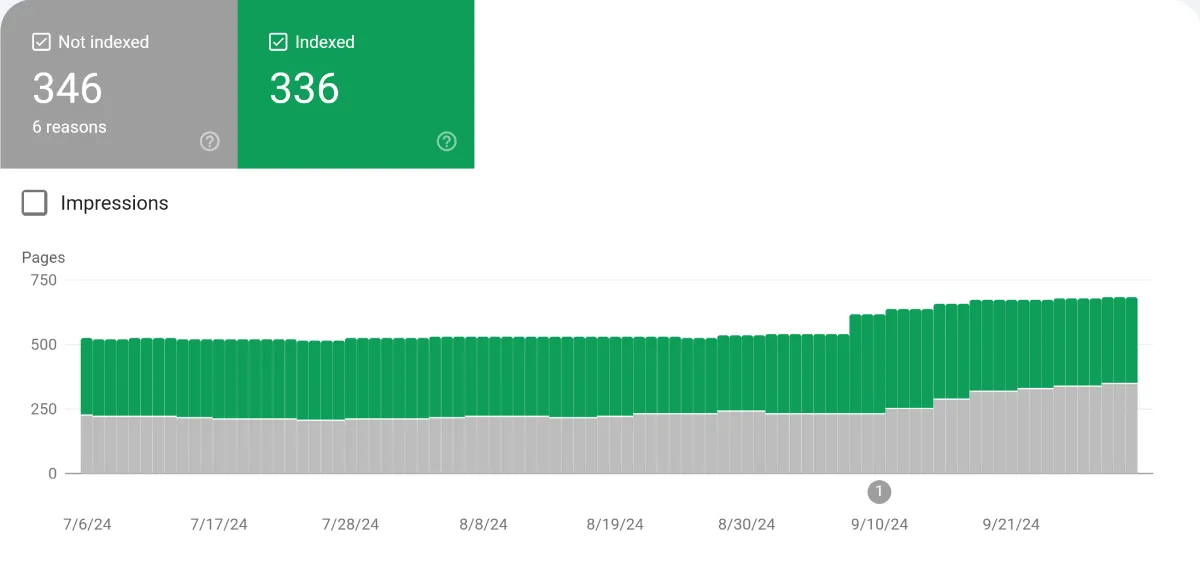Select the 336 indexed count
The width and height of the screenshot is (1200, 566).
coord(304,89)
